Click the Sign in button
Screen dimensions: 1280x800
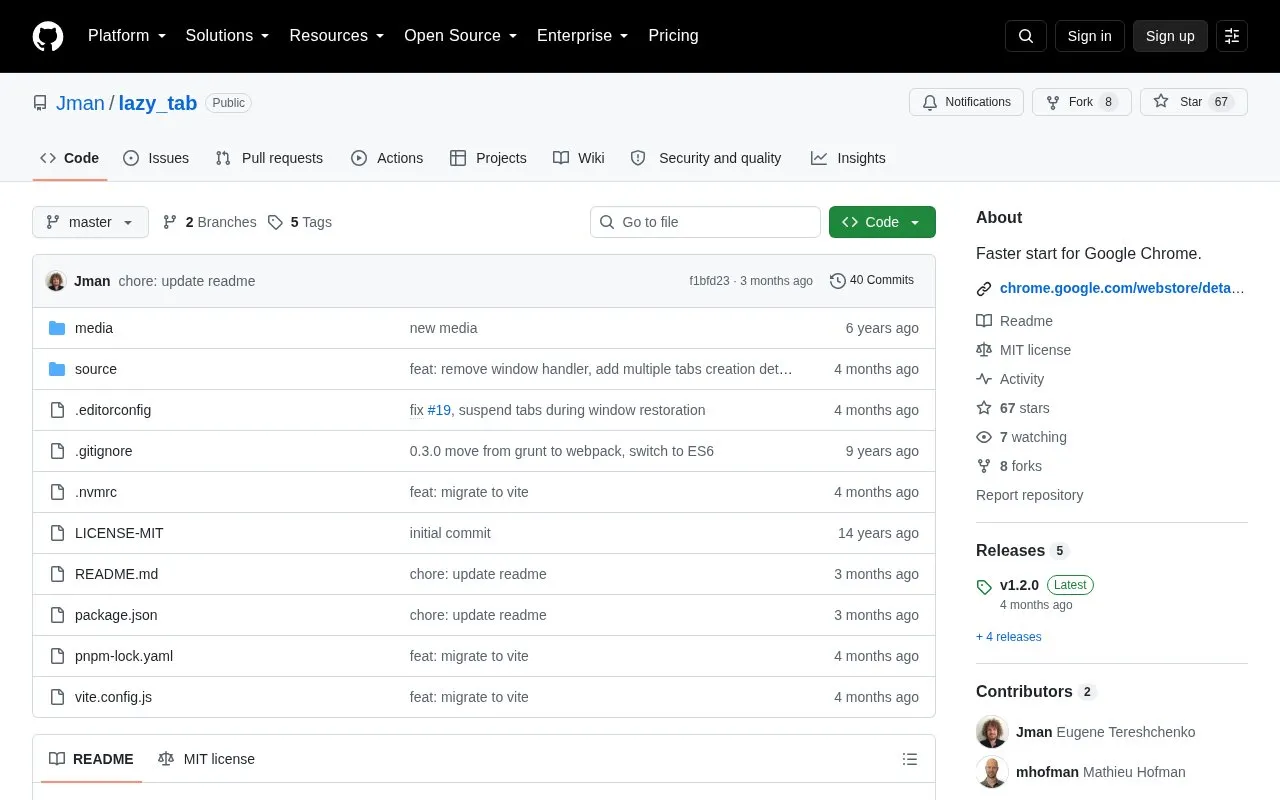[x=1090, y=36]
